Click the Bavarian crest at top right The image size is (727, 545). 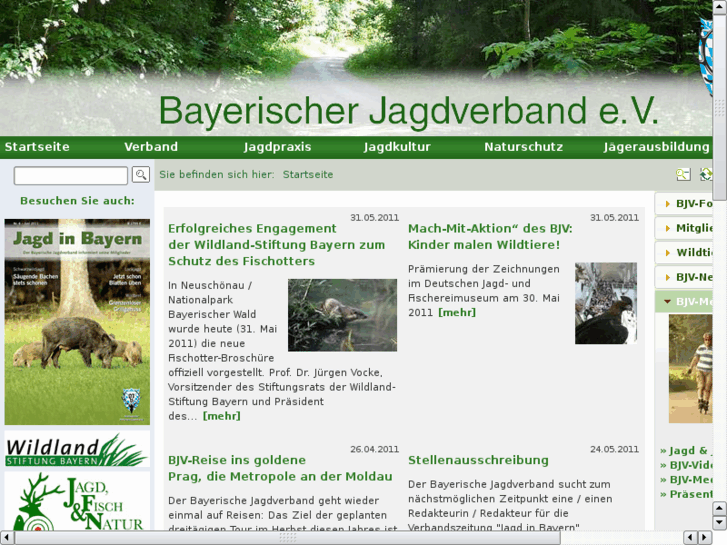(x=706, y=56)
